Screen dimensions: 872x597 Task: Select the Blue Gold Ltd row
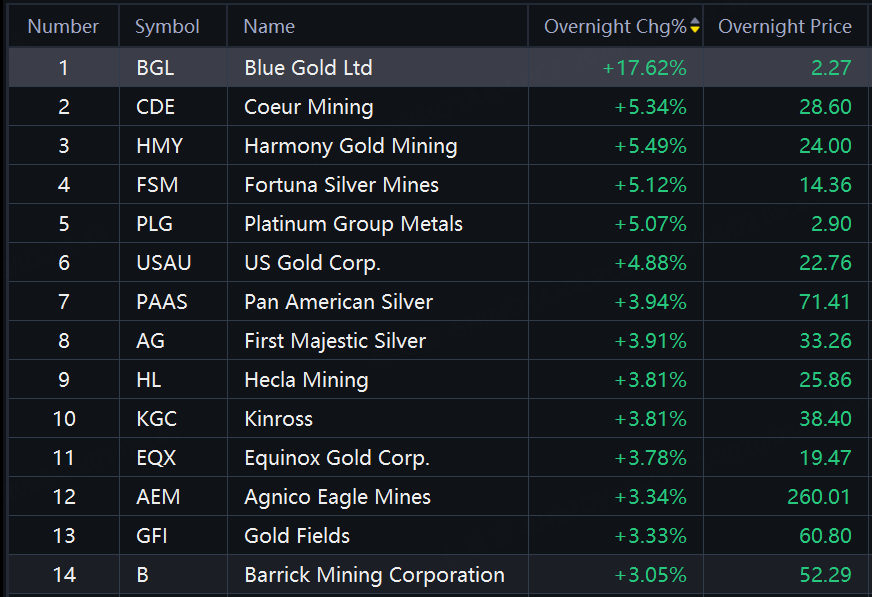click(308, 68)
